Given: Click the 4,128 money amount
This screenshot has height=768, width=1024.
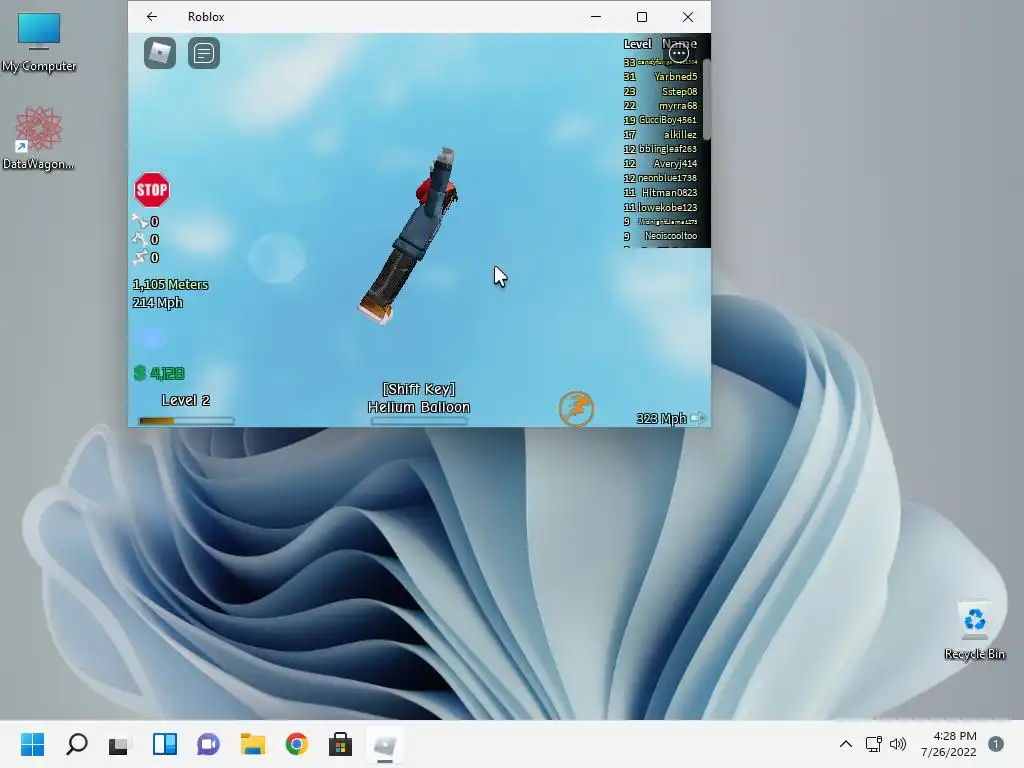Looking at the screenshot, I should tap(167, 374).
